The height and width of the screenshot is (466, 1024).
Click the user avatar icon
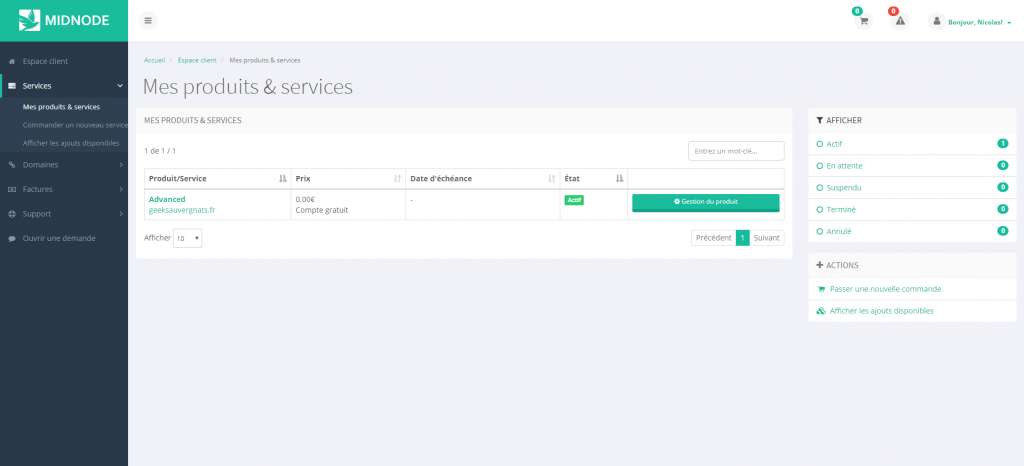click(x=936, y=21)
